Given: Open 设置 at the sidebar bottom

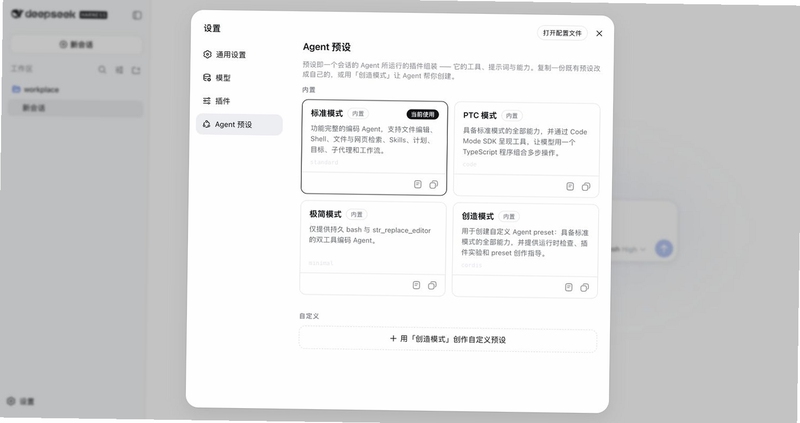Looking at the screenshot, I should click(x=21, y=401).
